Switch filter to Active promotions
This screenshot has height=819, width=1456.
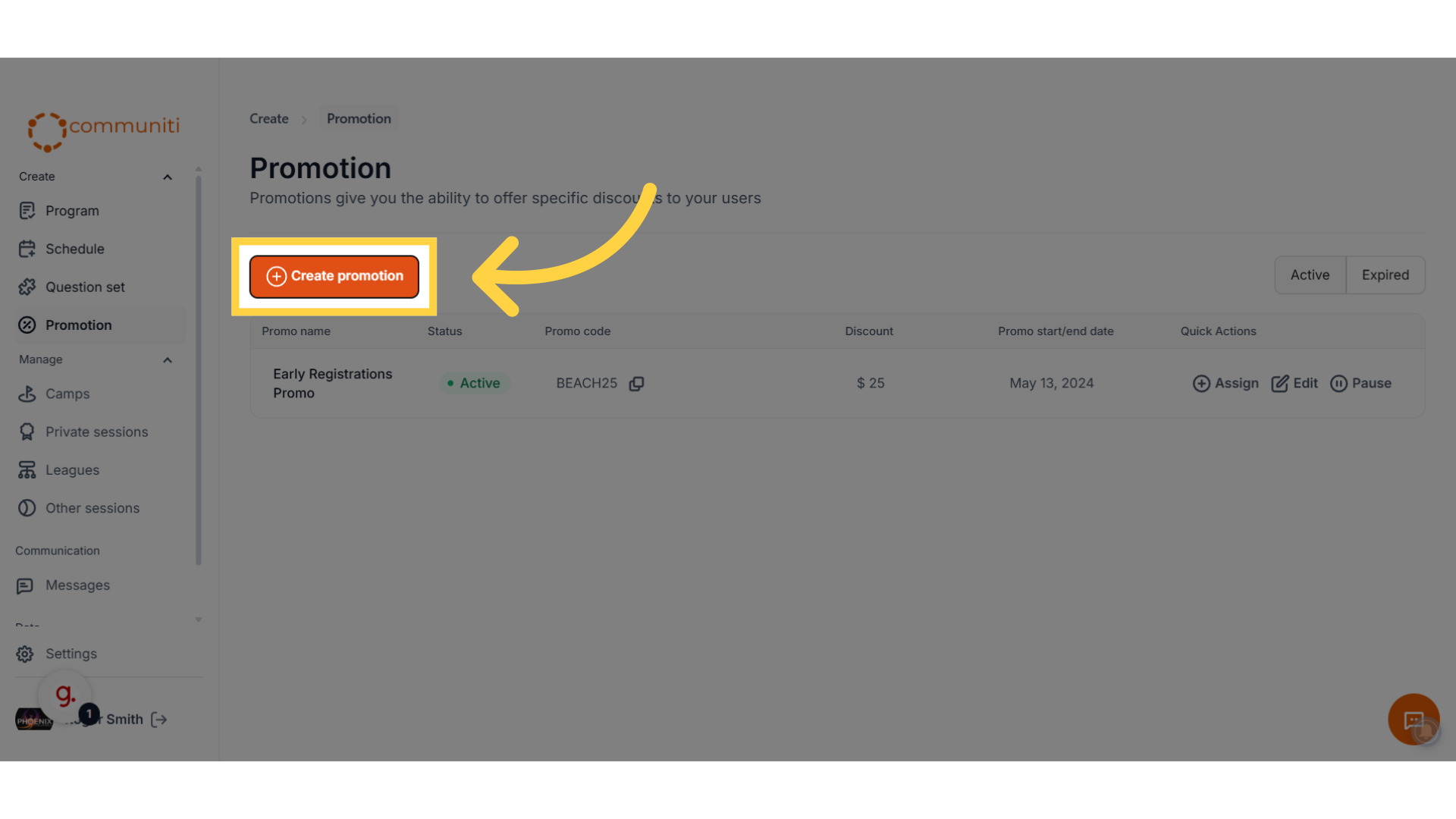click(x=1310, y=275)
